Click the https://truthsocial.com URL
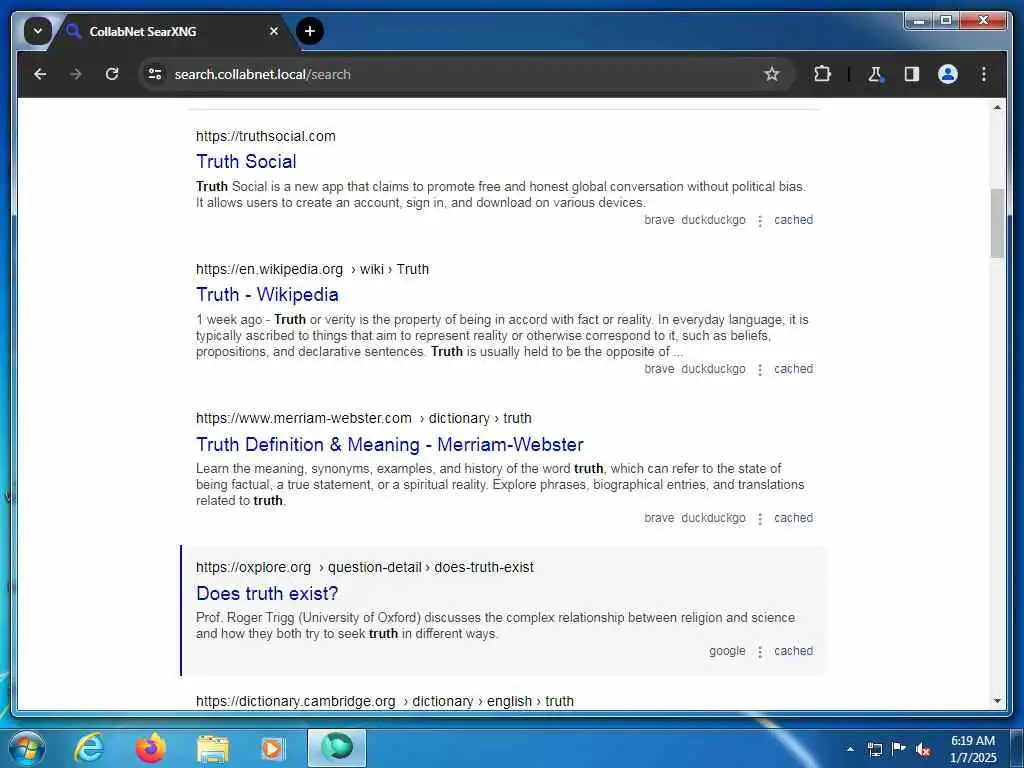Image resolution: width=1024 pixels, height=768 pixels. coord(266,136)
